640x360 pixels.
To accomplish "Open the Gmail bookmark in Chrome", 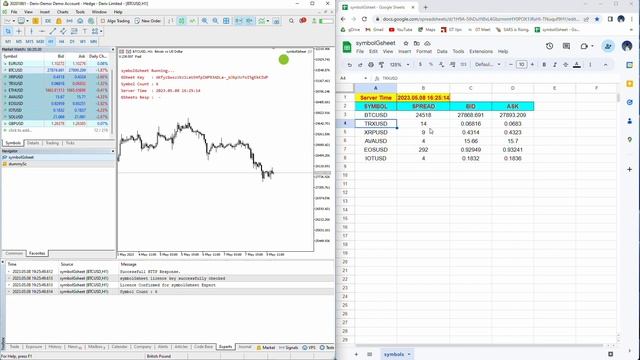I will point(374,30).
